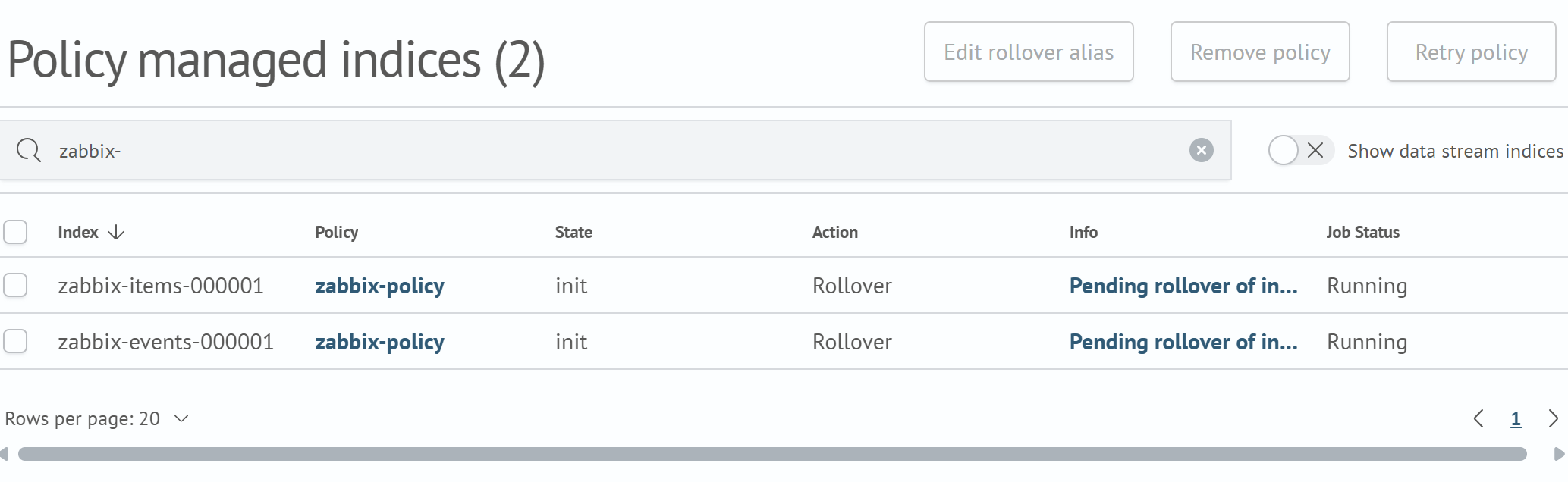Open the Info link for zabbix-events-000001
The image size is (1568, 482).
pyautogui.click(x=1183, y=342)
